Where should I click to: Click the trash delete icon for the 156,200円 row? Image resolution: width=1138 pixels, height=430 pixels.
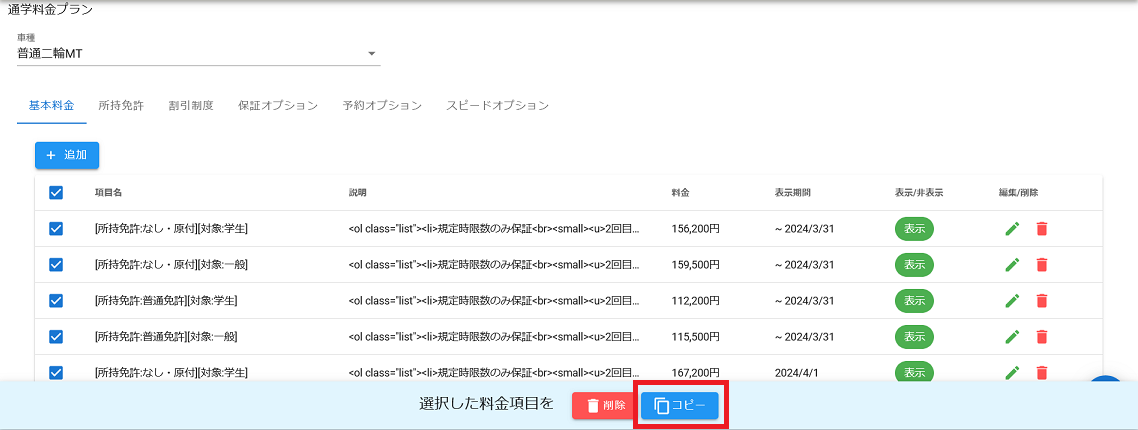pos(1041,229)
